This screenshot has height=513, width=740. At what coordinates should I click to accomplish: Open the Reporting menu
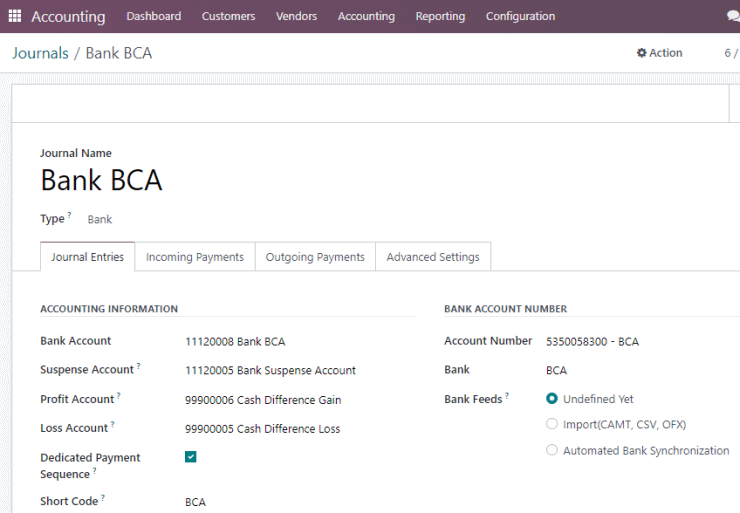pyautogui.click(x=440, y=16)
